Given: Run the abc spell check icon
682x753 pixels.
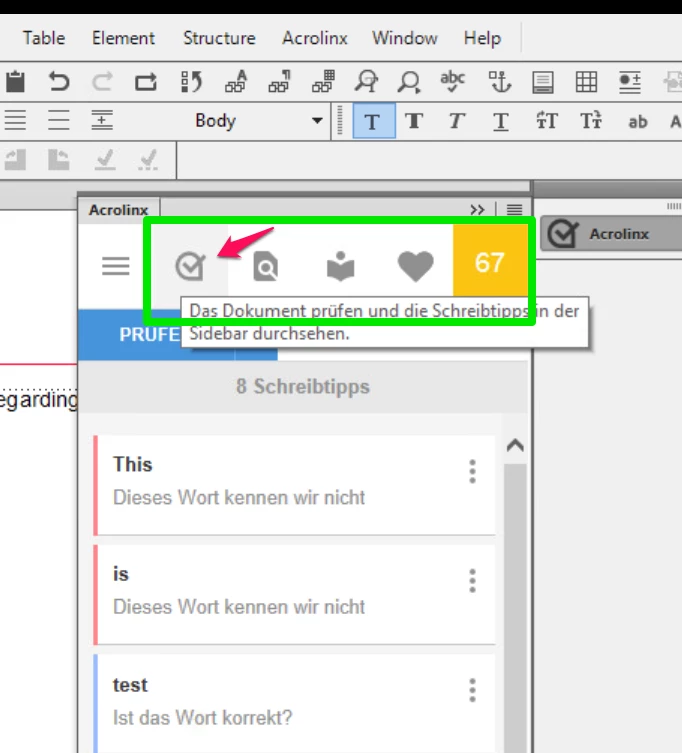Looking at the screenshot, I should tap(452, 82).
